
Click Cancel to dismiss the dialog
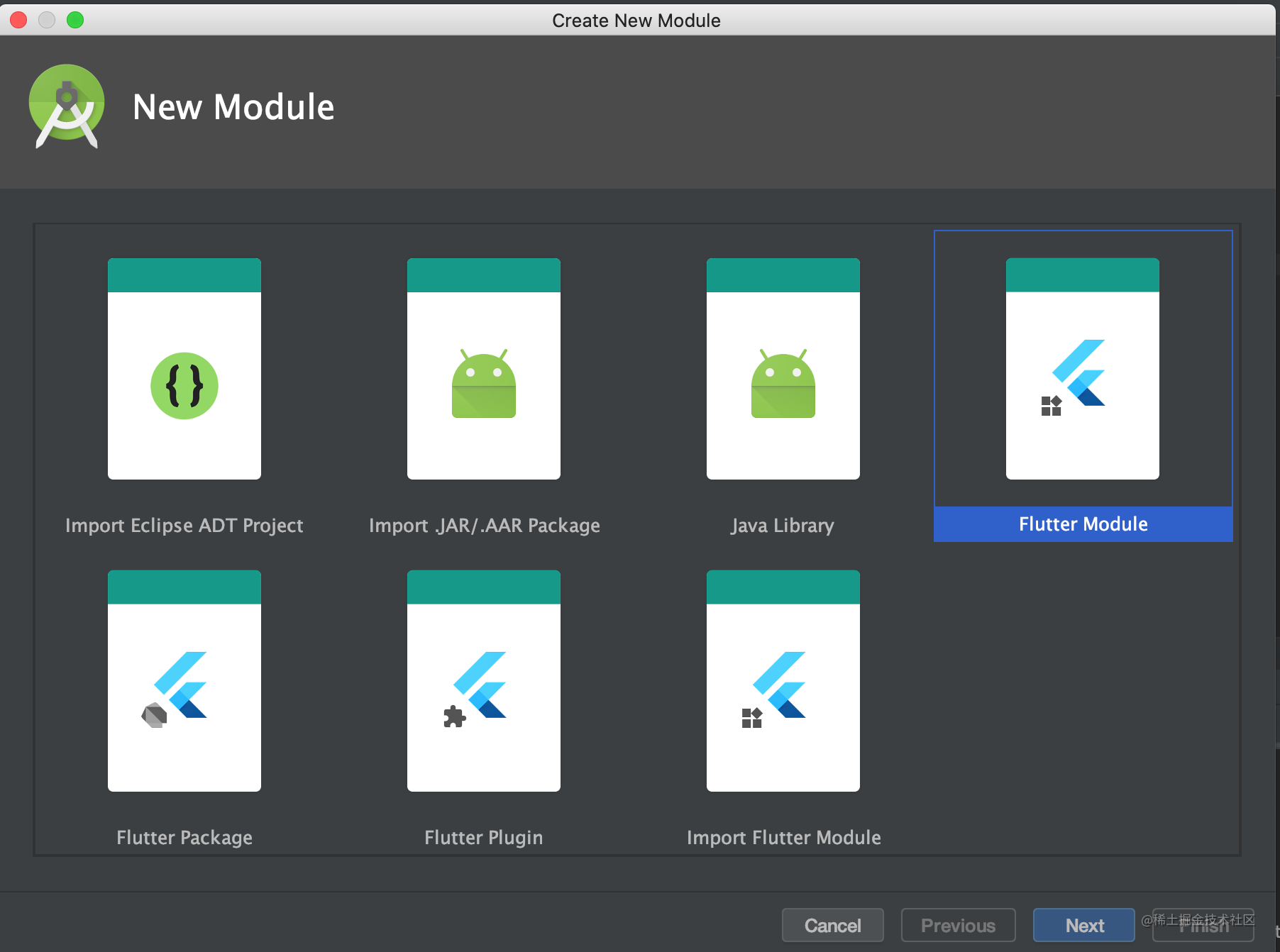(832, 925)
